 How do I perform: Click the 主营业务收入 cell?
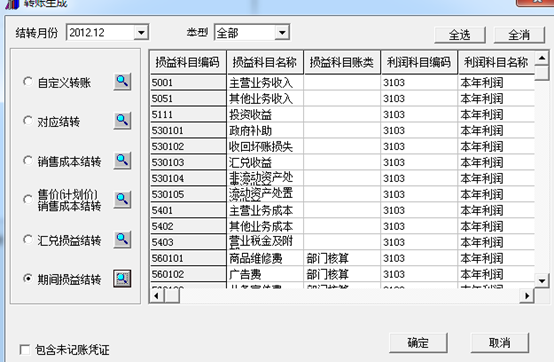tap(265, 82)
